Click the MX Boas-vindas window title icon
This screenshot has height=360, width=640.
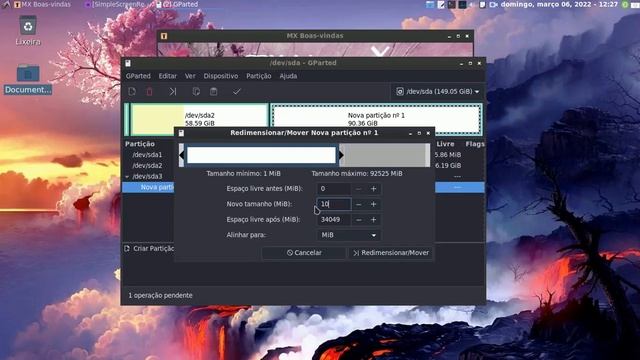tap(164, 36)
